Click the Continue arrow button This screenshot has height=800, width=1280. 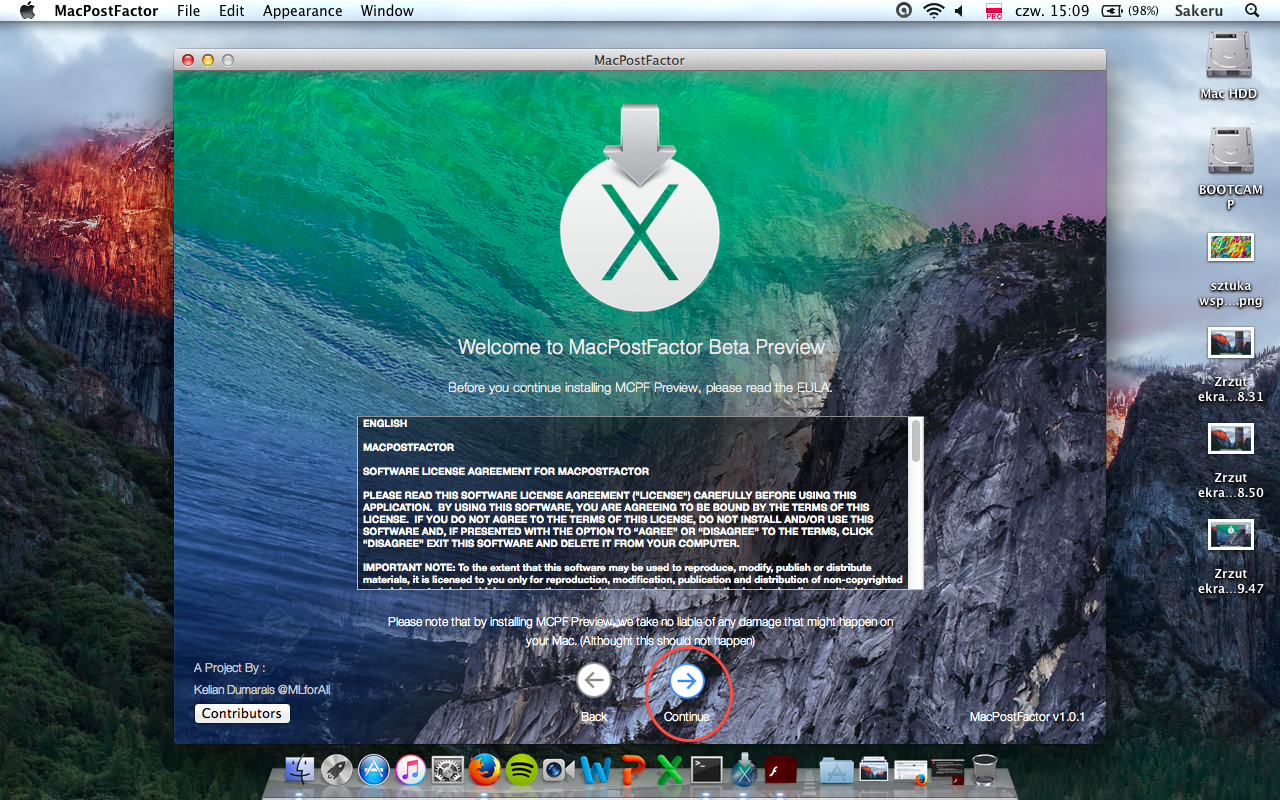point(686,681)
